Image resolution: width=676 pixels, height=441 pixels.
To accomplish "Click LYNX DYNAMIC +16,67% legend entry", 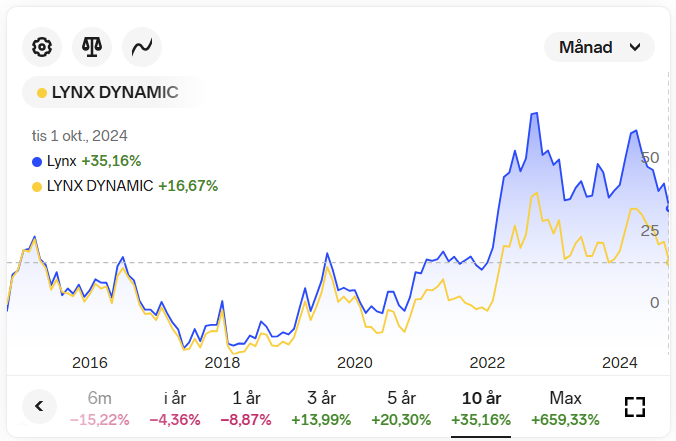I will [x=125, y=185].
